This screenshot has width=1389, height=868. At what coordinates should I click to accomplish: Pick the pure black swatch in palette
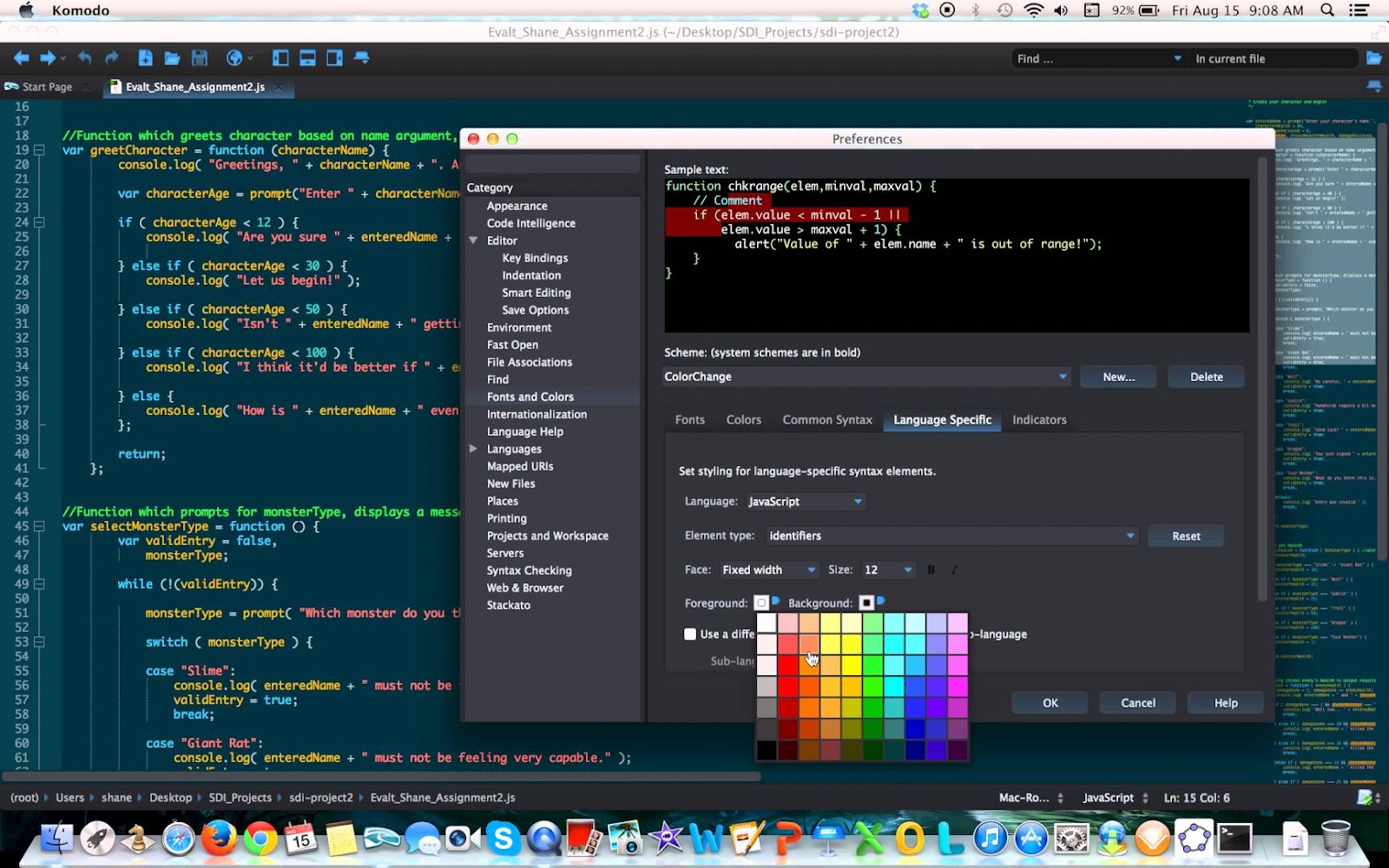(767, 750)
